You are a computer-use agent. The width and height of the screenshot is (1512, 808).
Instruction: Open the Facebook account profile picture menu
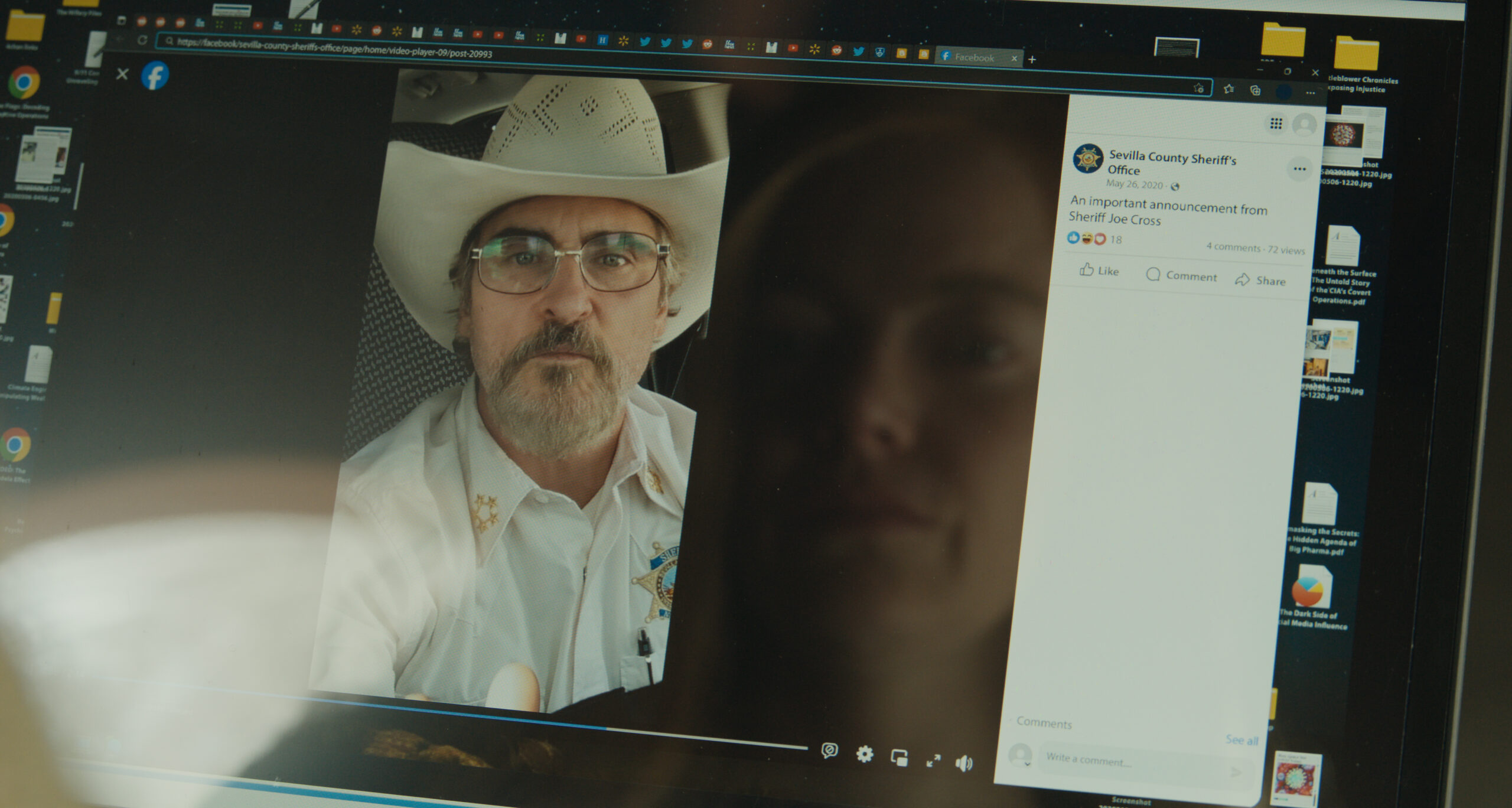1304,125
